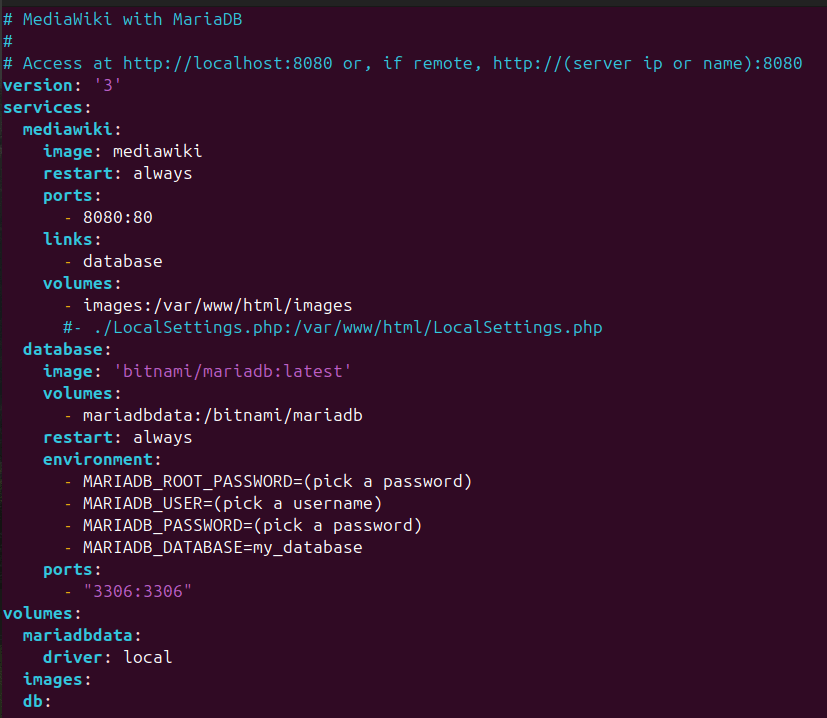Click the "3306:3306" port string
This screenshot has height=718, width=827.
click(x=137, y=591)
